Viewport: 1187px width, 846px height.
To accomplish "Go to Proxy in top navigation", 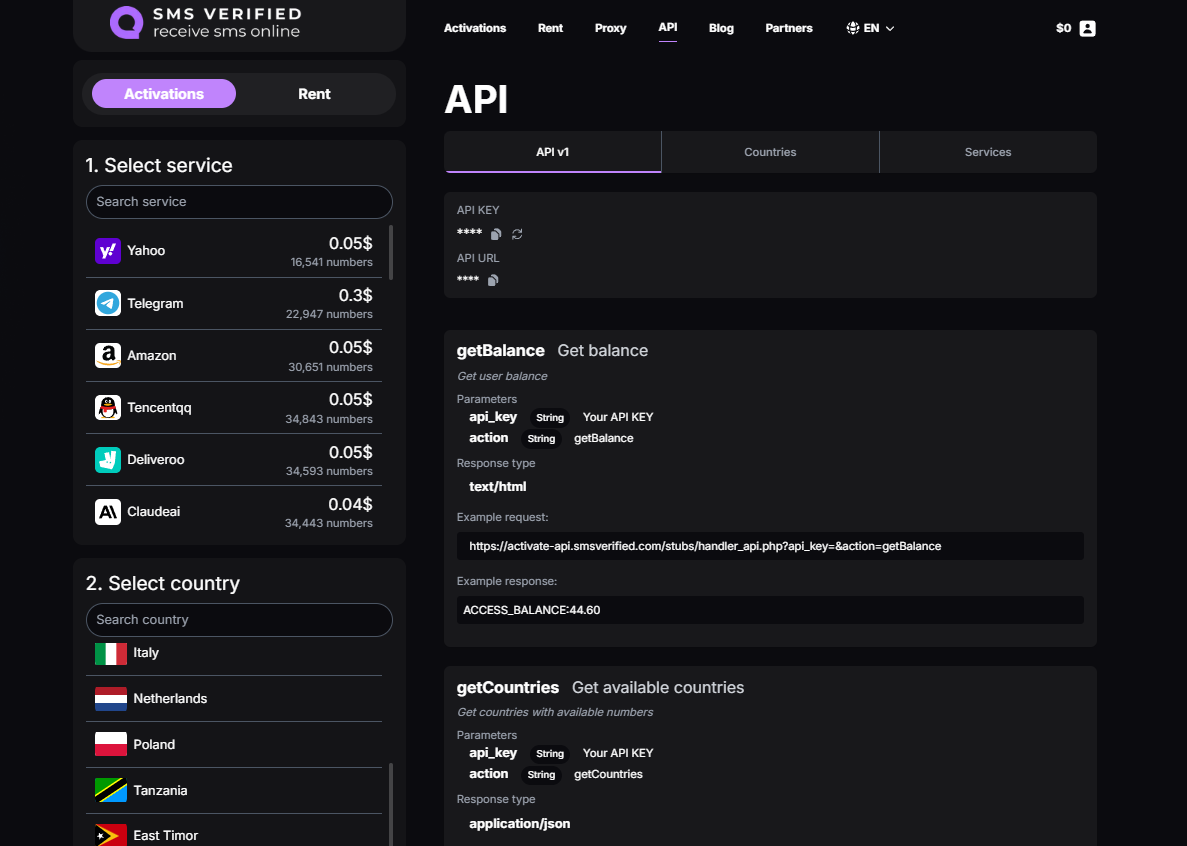I will (x=610, y=28).
